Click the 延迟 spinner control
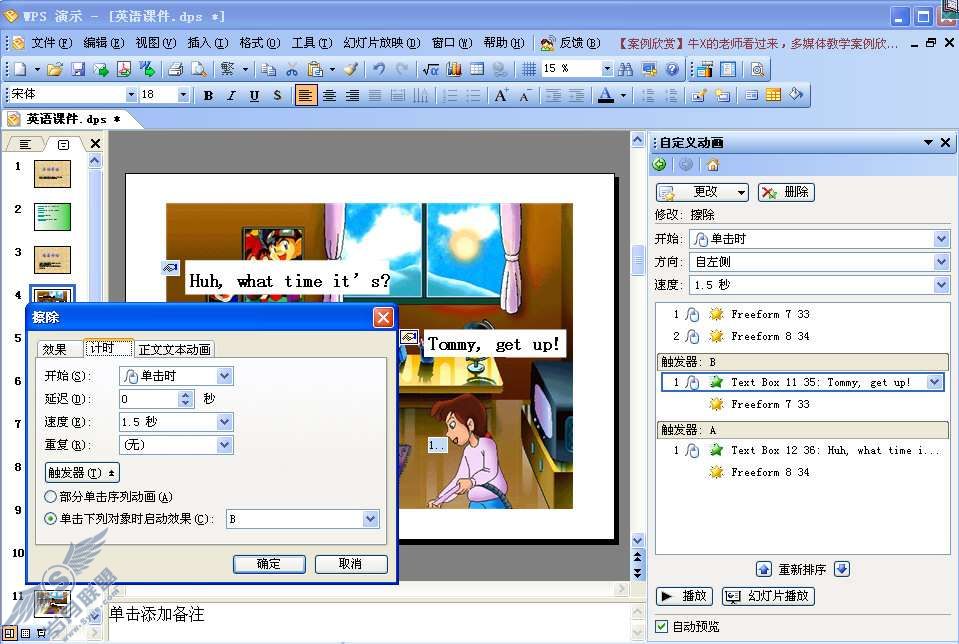This screenshot has width=959, height=644. pyautogui.click(x=187, y=399)
